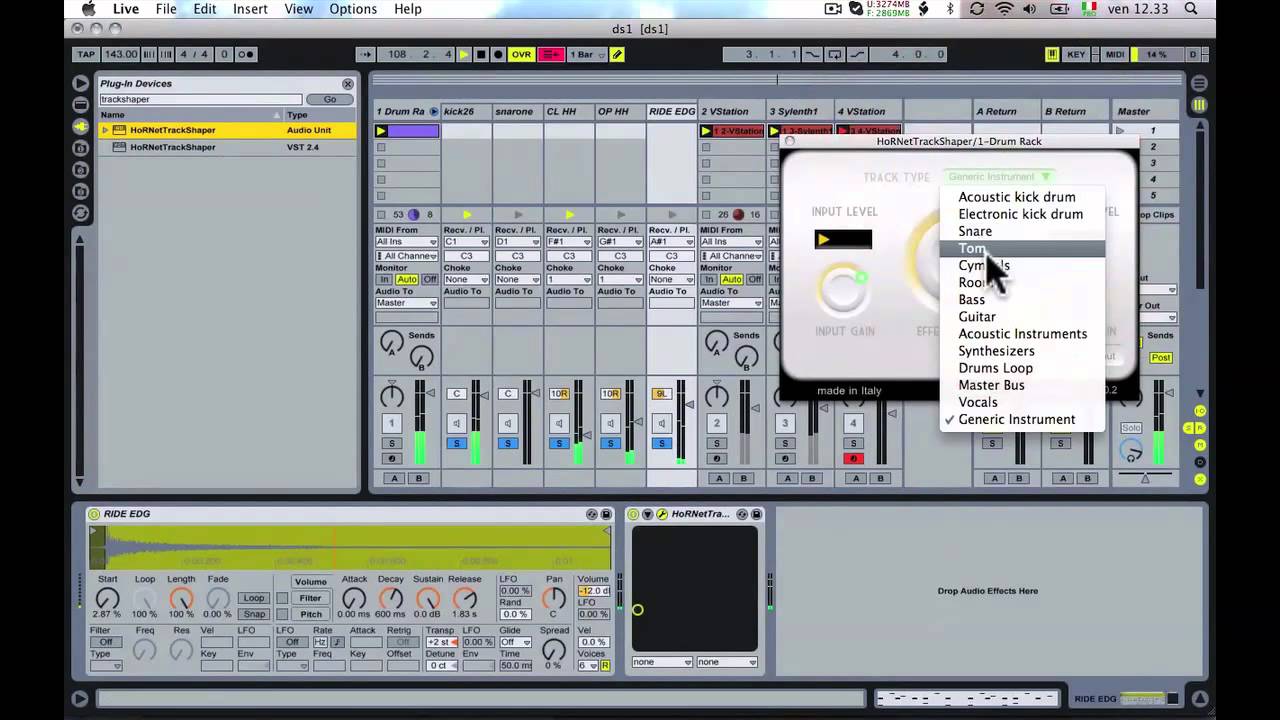Toggle the metronome button in transport bar
The image size is (1280, 720).
point(247,54)
